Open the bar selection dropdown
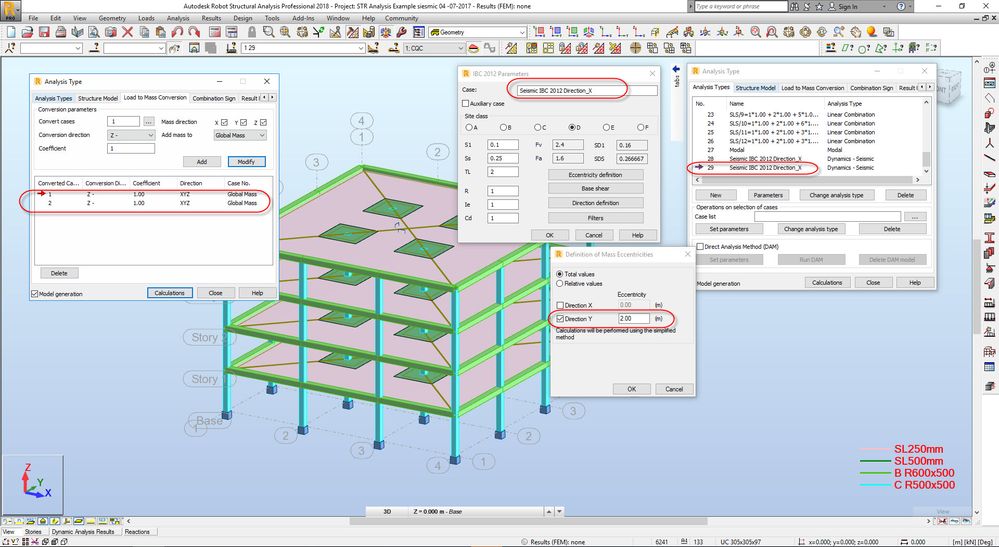 134,48
